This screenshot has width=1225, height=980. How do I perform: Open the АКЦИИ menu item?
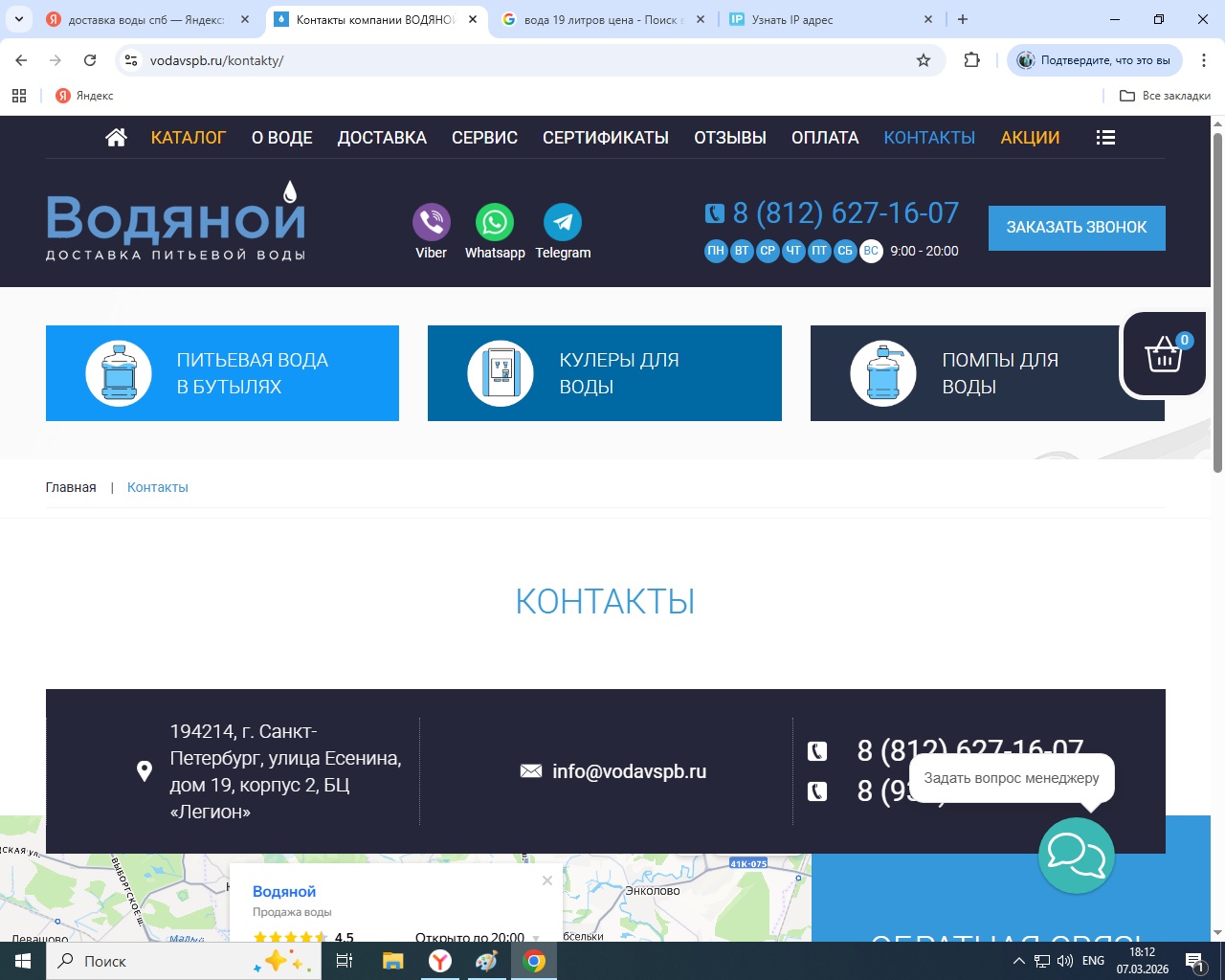point(1030,138)
